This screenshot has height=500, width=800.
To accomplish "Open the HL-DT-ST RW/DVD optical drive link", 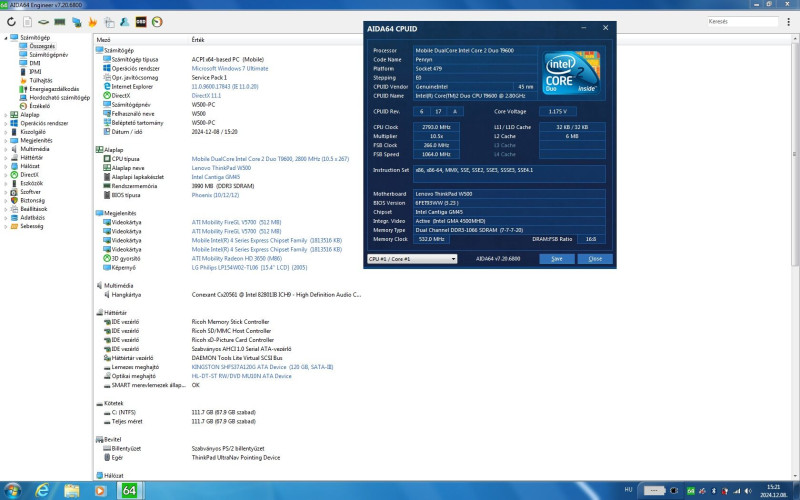I will coord(241,376).
